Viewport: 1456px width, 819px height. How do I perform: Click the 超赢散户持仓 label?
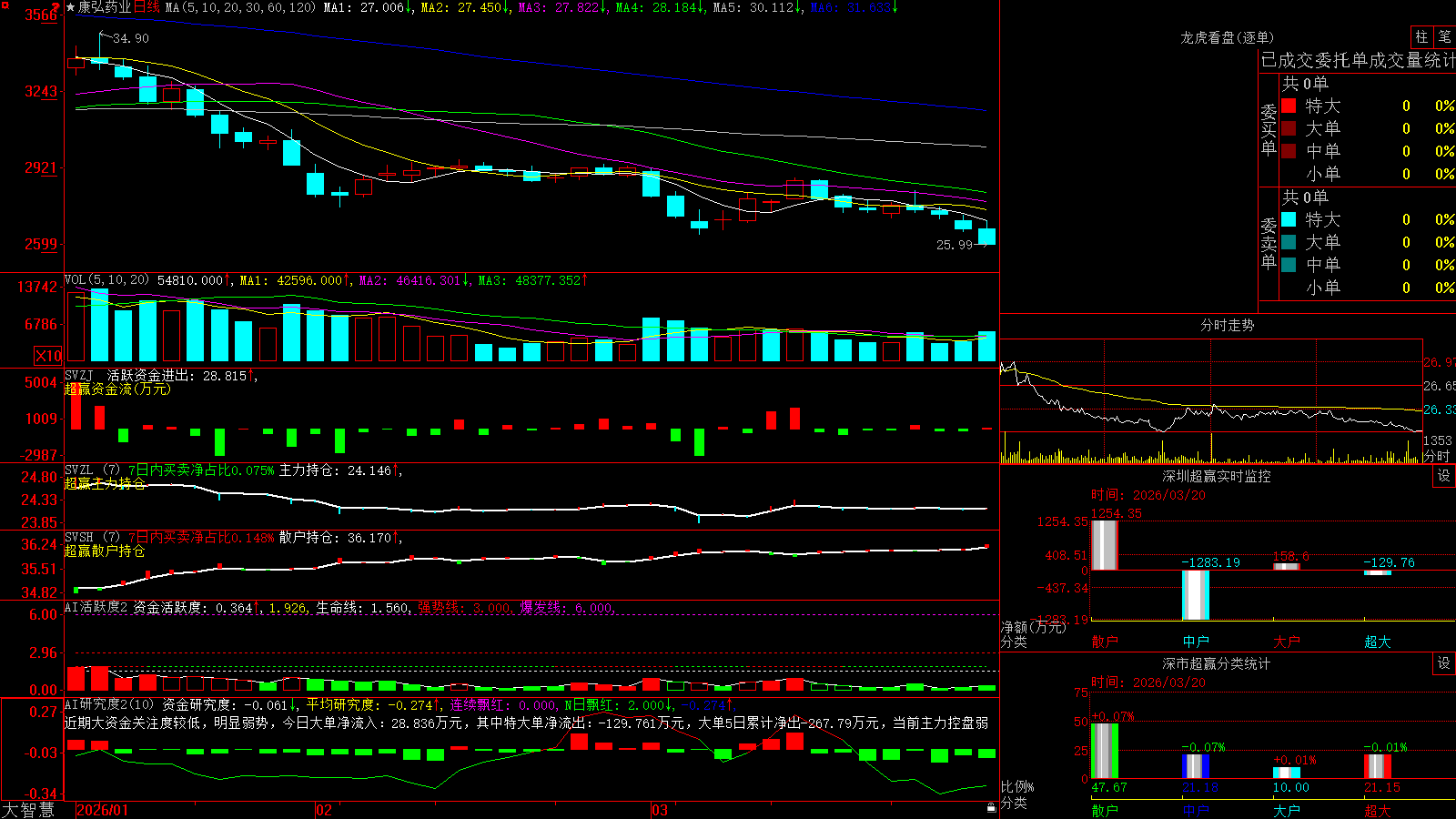point(104,551)
